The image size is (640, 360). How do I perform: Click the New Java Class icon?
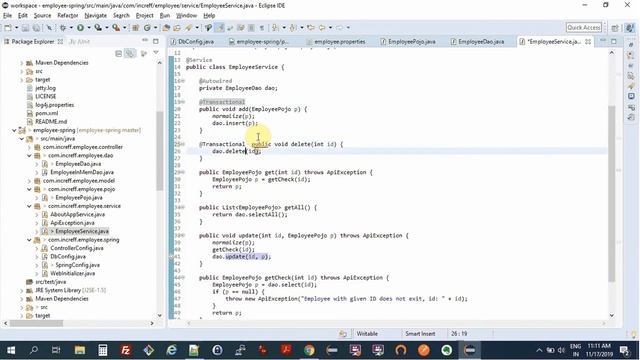pos(147,28)
